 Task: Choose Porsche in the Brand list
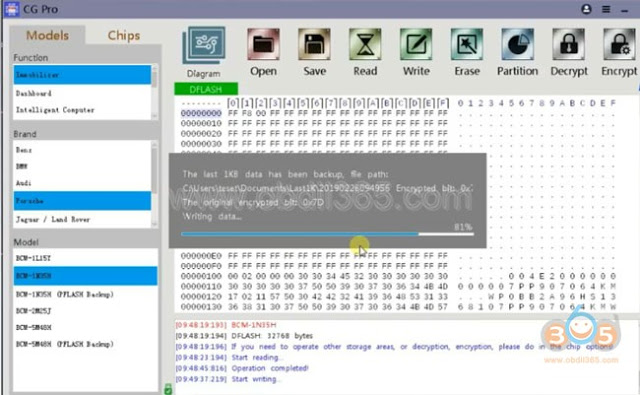[x=82, y=201]
